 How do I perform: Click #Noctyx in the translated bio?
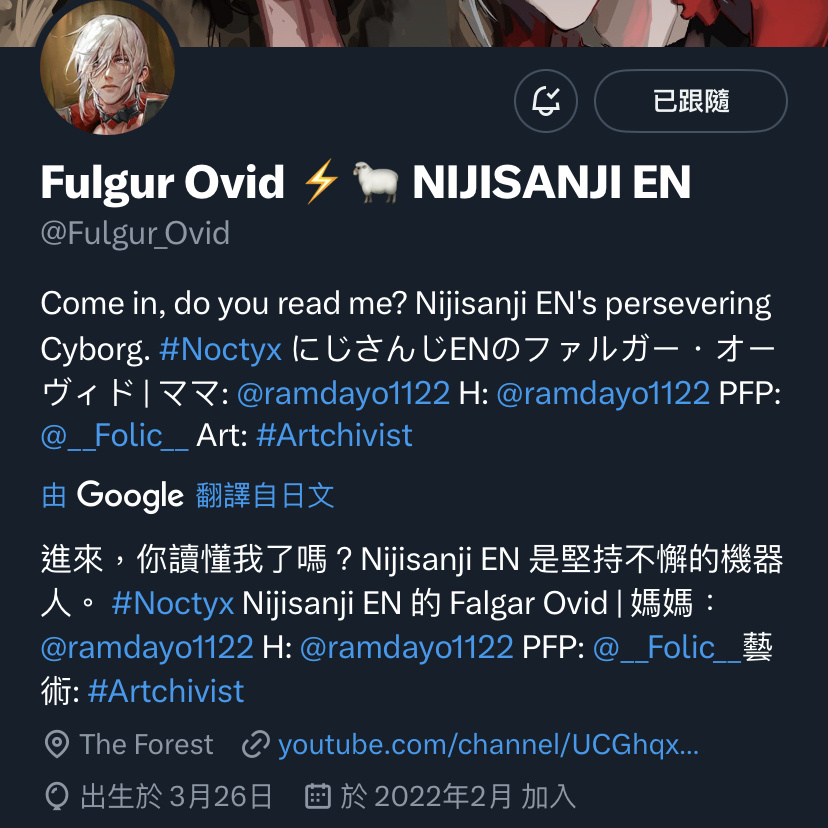click(x=173, y=603)
